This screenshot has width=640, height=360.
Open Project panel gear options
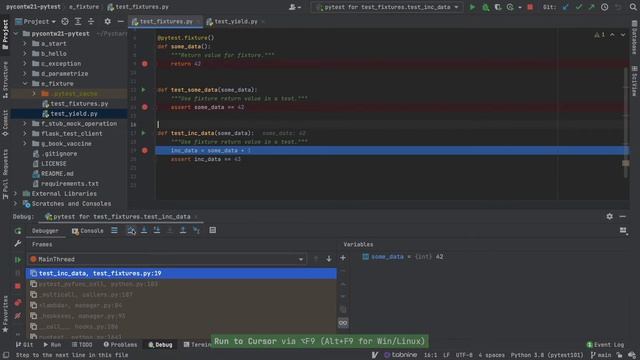(107, 21)
